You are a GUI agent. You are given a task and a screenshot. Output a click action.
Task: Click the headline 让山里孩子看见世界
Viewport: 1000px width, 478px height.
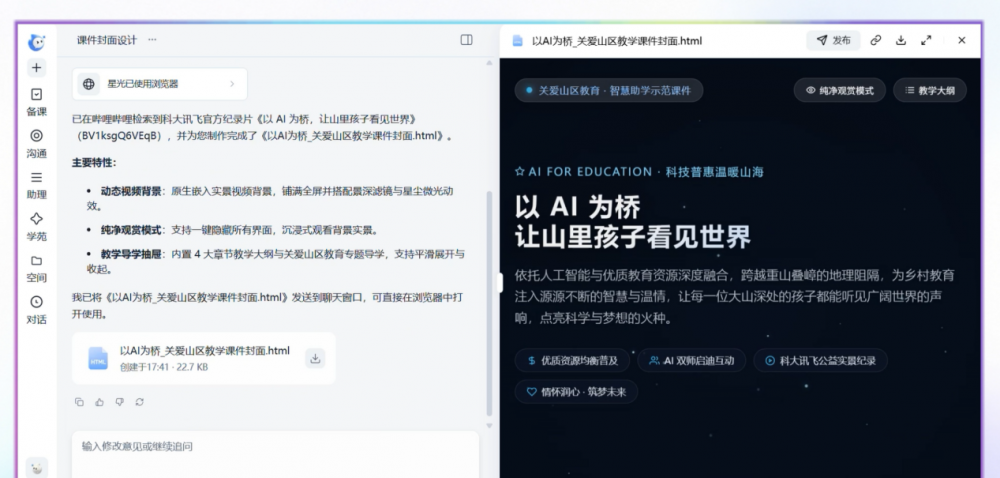tap(633, 236)
